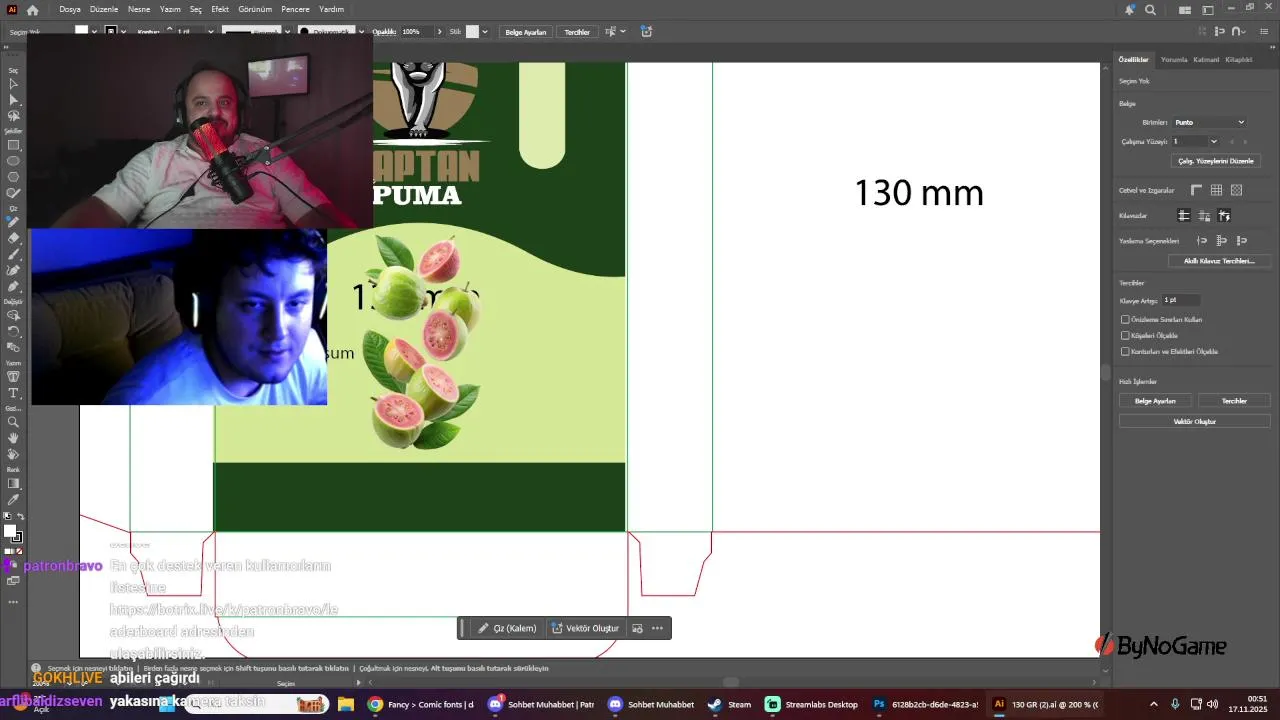Viewport: 1280px width, 720px height.
Task: Click the fill color swatch in control bar
Action: point(82,32)
